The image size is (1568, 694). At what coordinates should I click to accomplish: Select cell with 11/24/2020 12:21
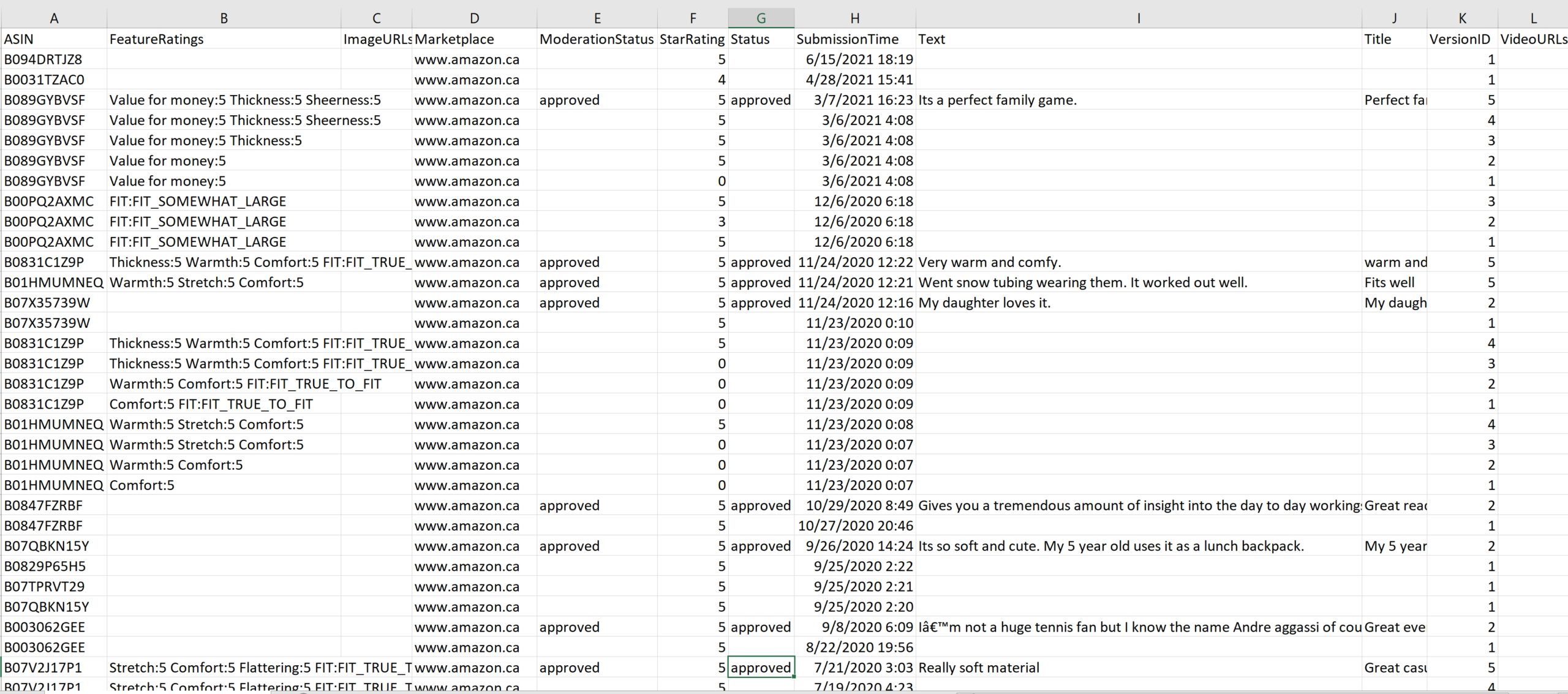855,282
